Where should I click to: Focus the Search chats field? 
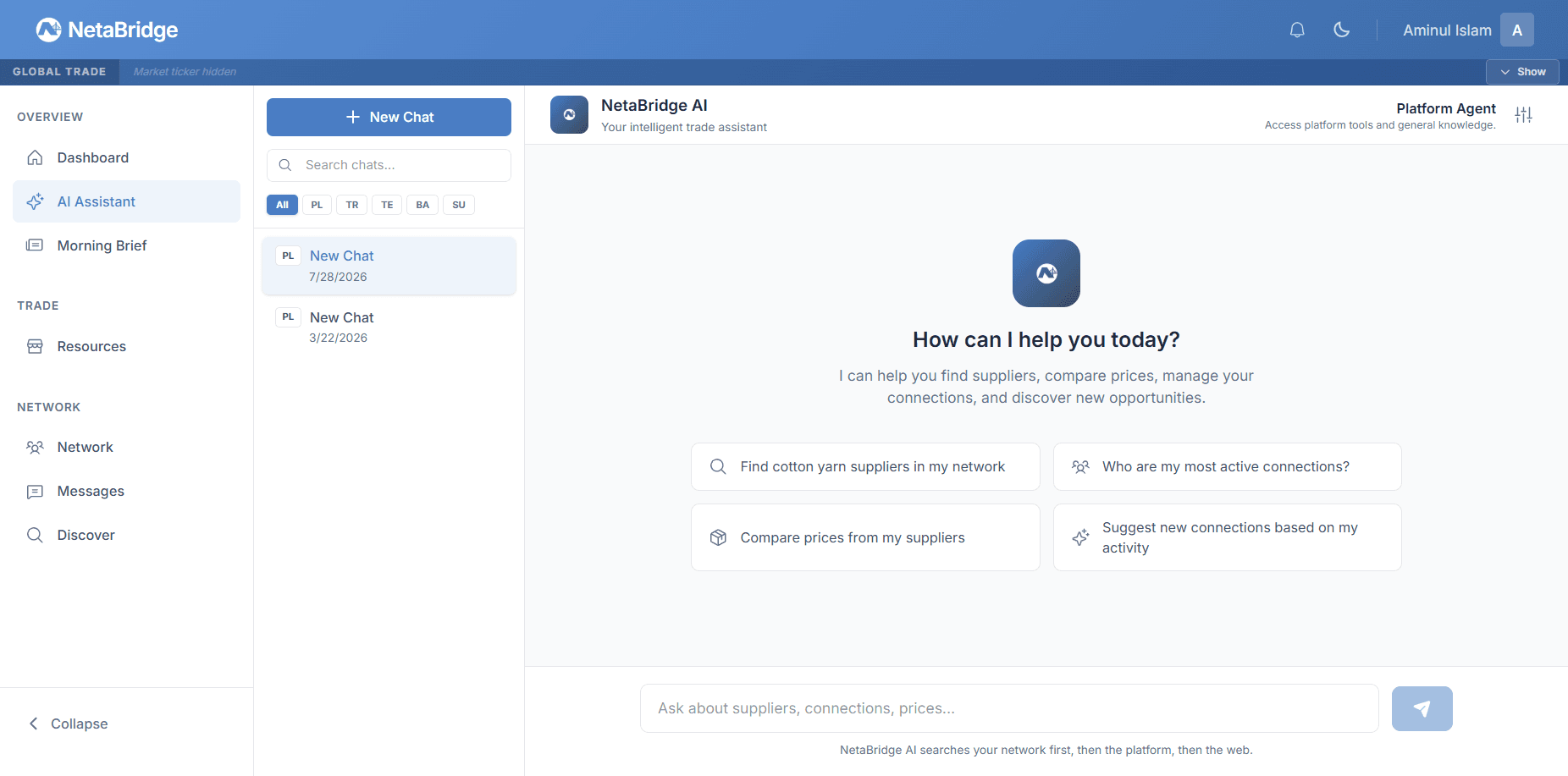click(x=389, y=165)
